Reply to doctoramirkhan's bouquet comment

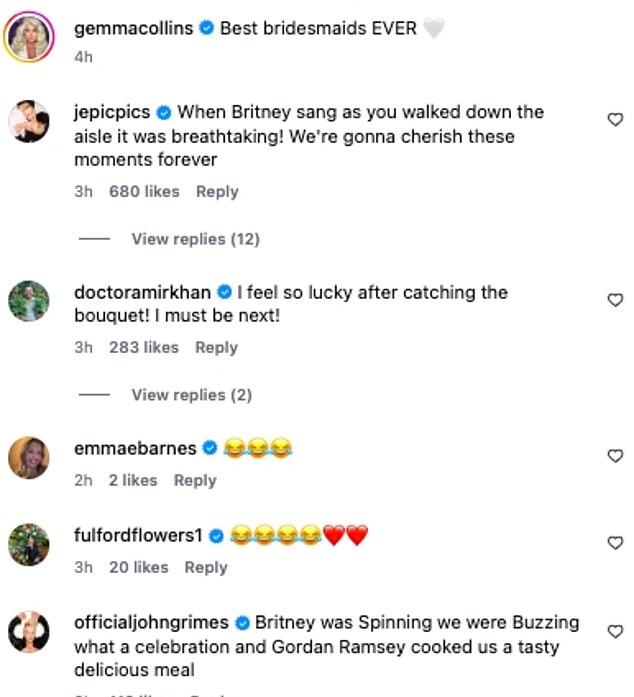tap(216, 347)
